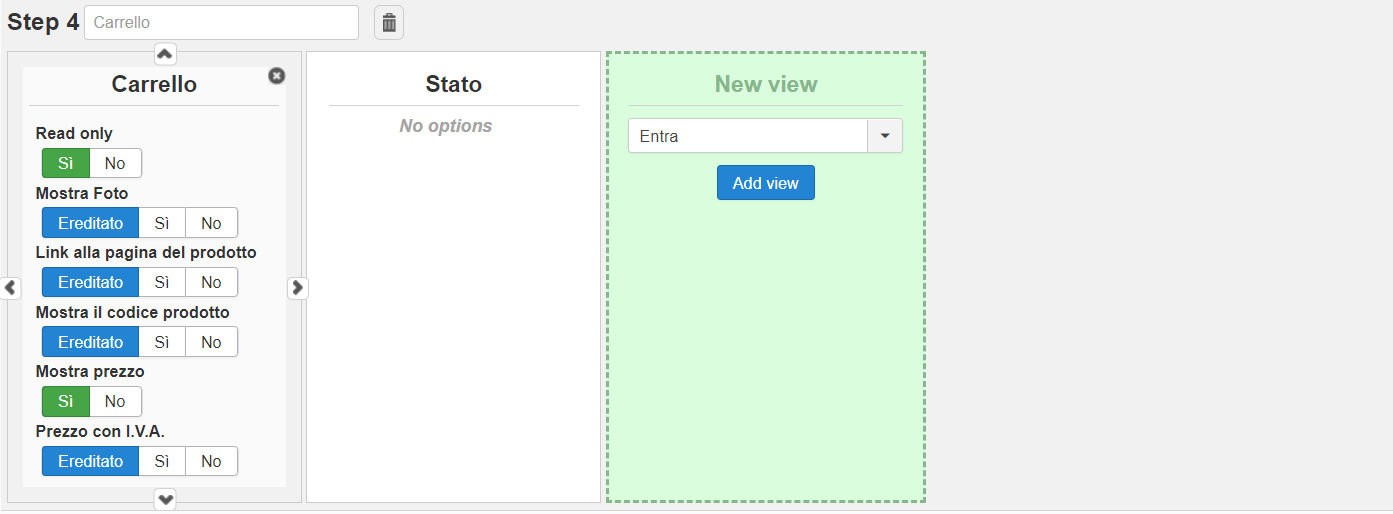1393x514 pixels.
Task: Select the Carrello panel title
Action: [154, 84]
